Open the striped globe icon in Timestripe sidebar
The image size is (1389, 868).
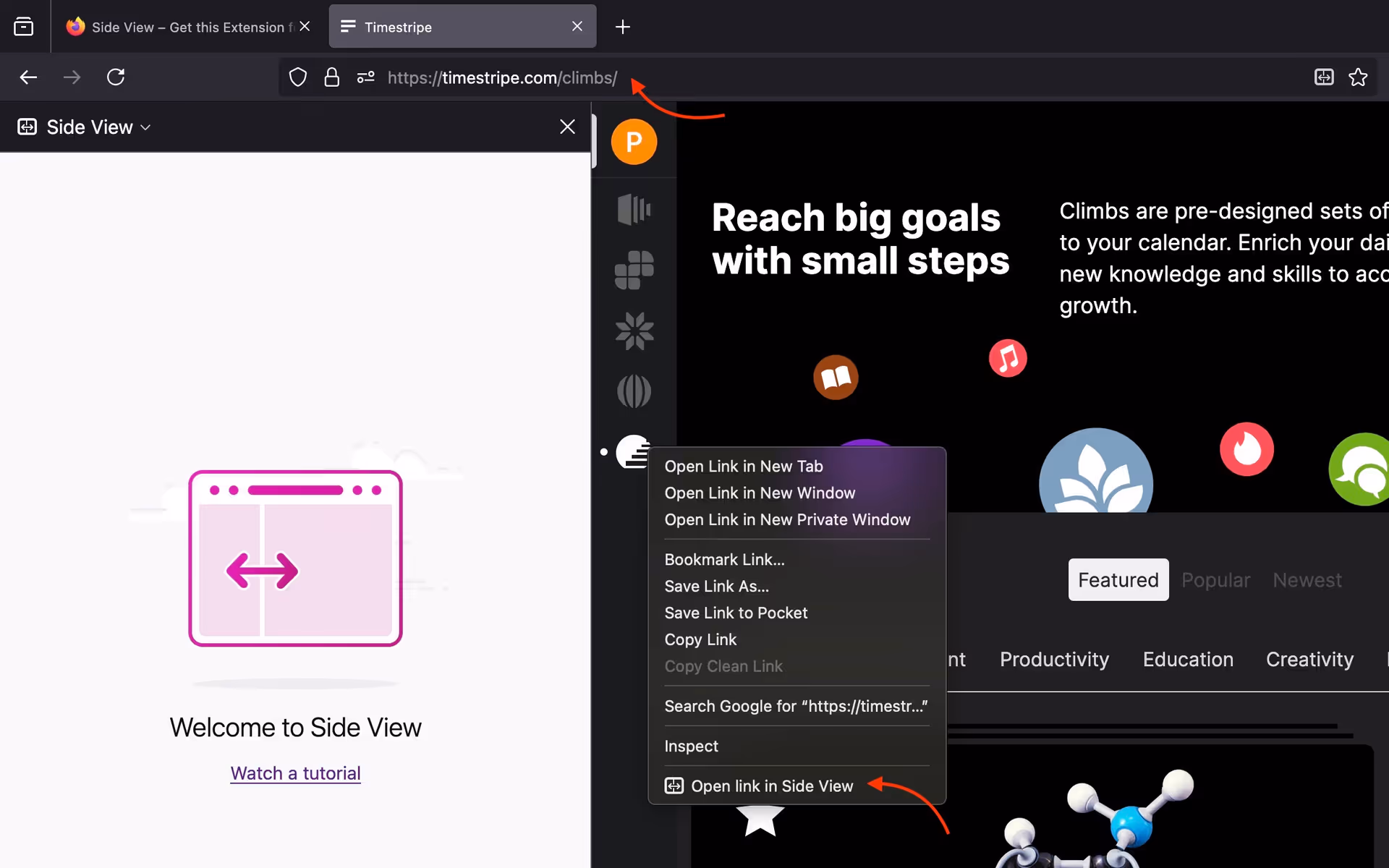coord(634,391)
